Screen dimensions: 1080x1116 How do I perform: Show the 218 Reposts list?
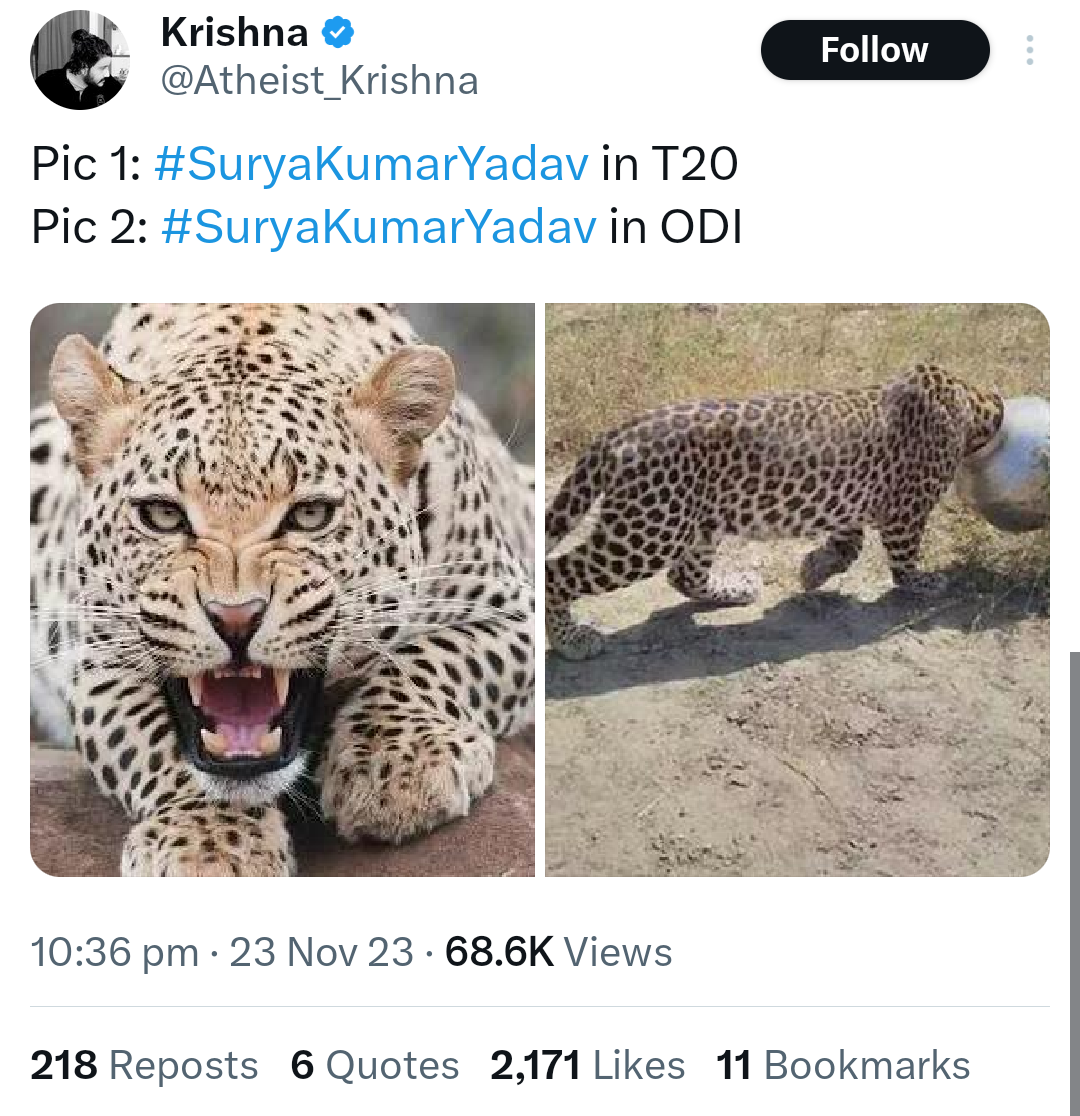(x=144, y=1066)
